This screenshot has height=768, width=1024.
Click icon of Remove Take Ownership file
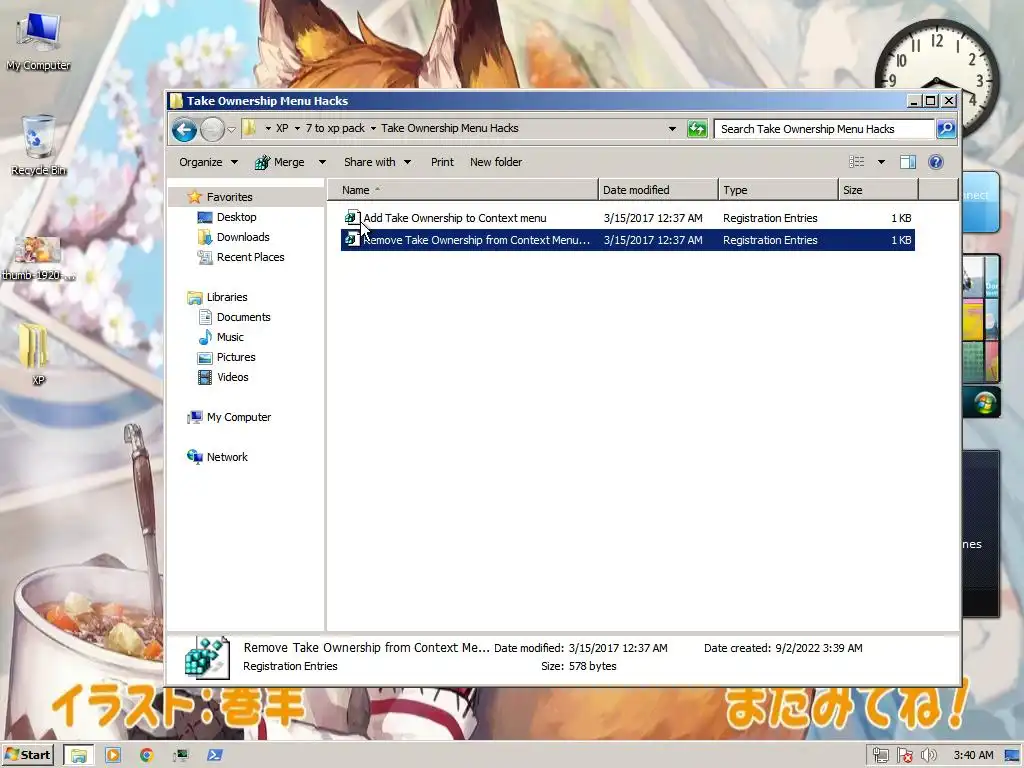(x=352, y=240)
